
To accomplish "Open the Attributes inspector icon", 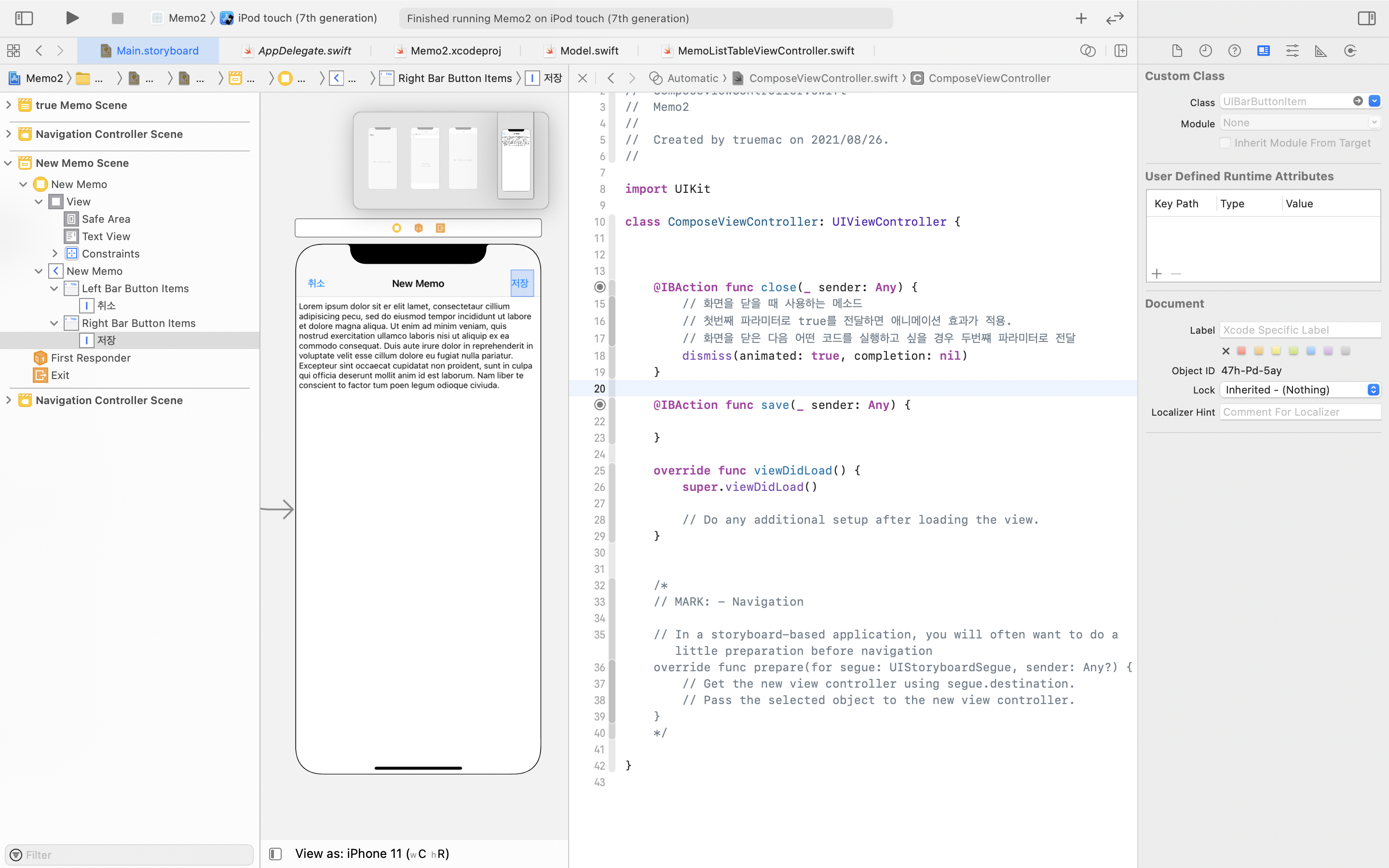I will tap(1292, 51).
